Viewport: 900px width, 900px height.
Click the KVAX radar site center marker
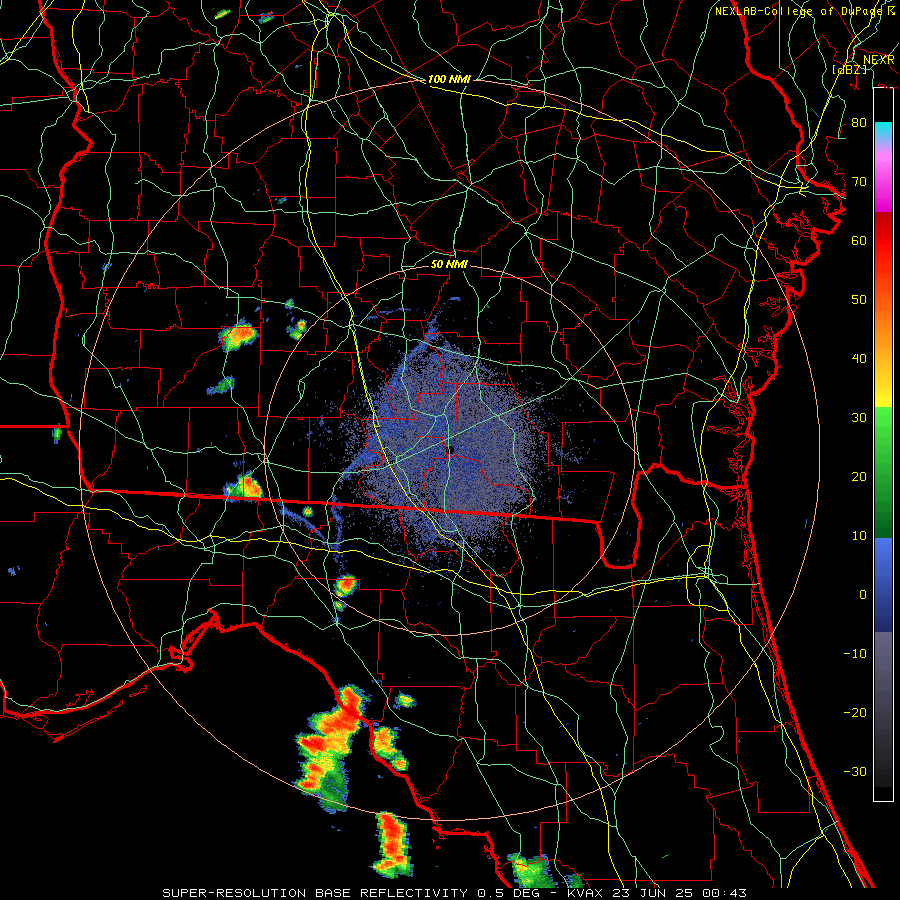[451, 450]
